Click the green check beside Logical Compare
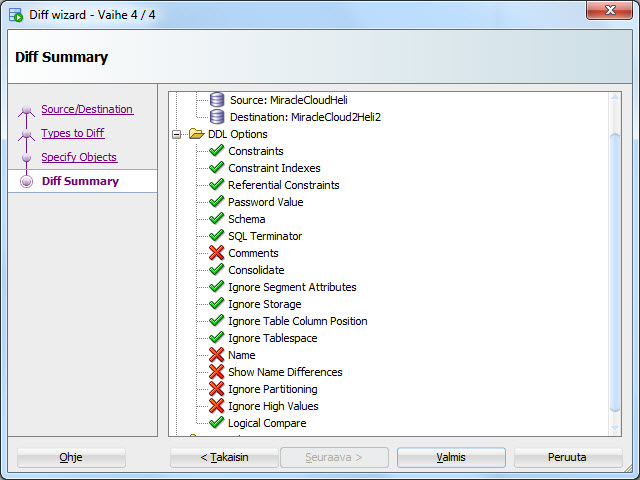This screenshot has height=480, width=640. pos(216,423)
